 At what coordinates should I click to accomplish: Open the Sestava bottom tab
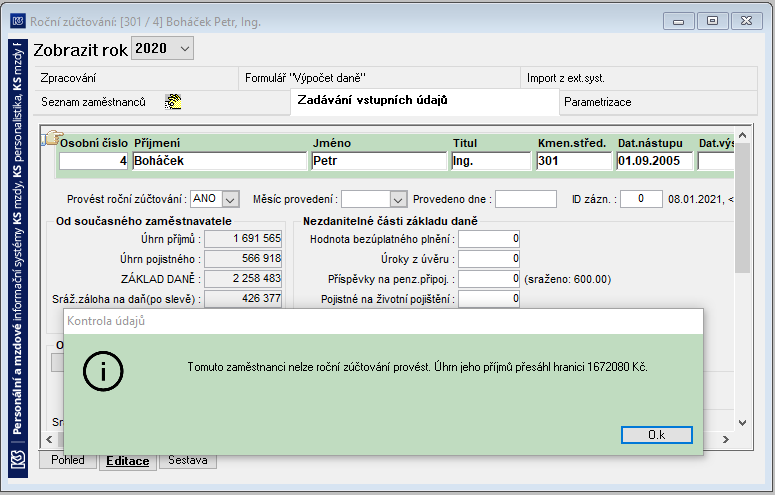point(187,460)
